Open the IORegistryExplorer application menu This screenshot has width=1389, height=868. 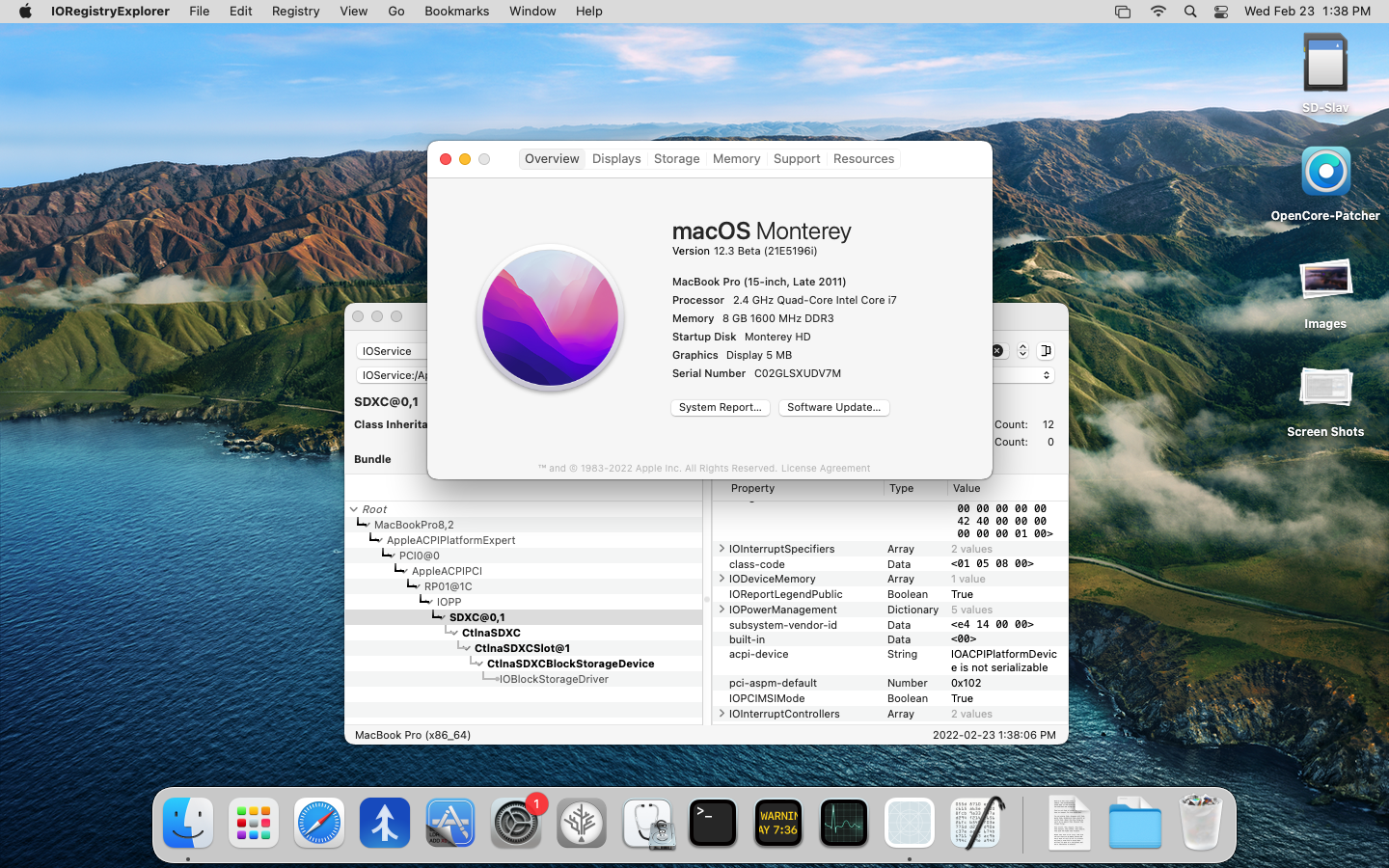coord(110,12)
